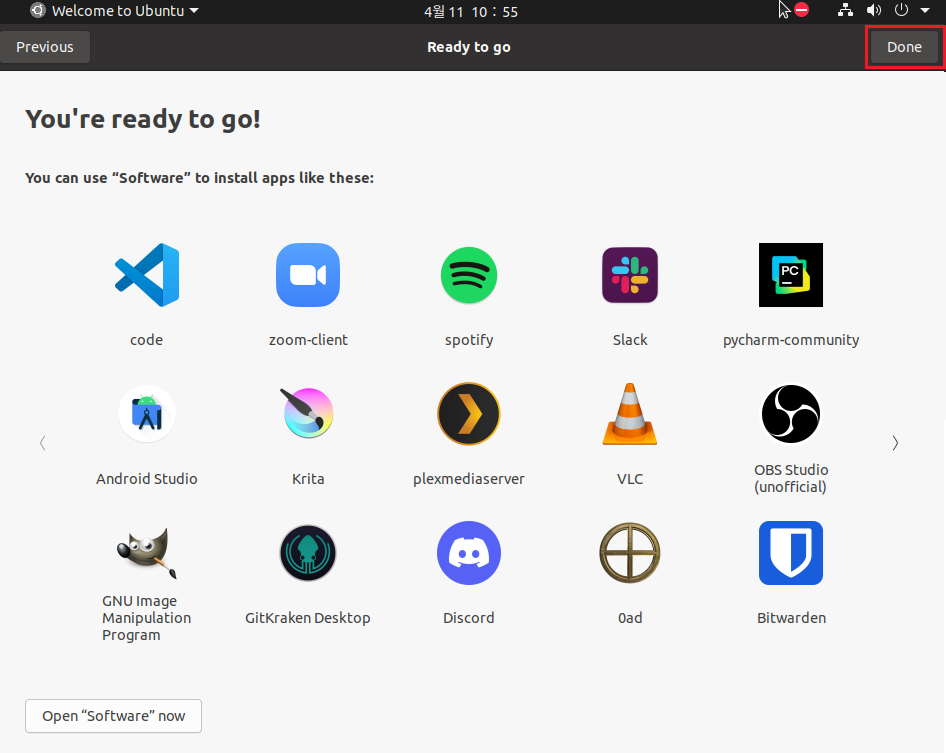Show previous apps with left chevron
This screenshot has width=946, height=753.
click(x=42, y=443)
